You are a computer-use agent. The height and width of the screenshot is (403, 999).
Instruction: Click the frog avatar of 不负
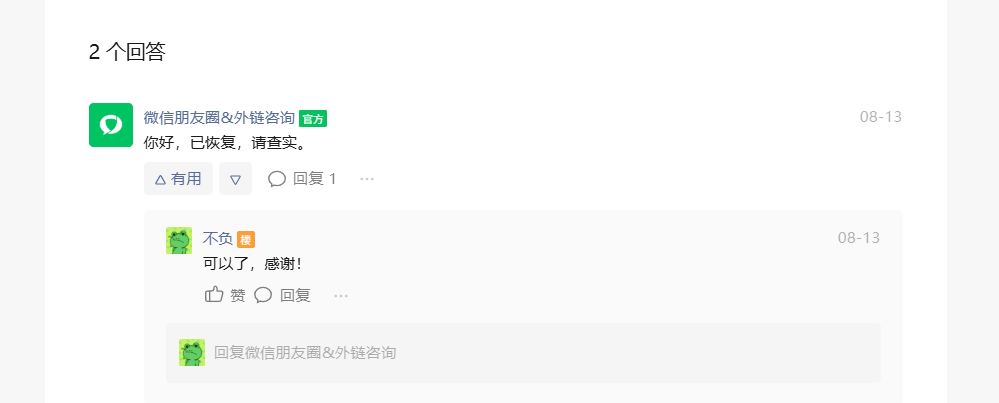point(179,241)
